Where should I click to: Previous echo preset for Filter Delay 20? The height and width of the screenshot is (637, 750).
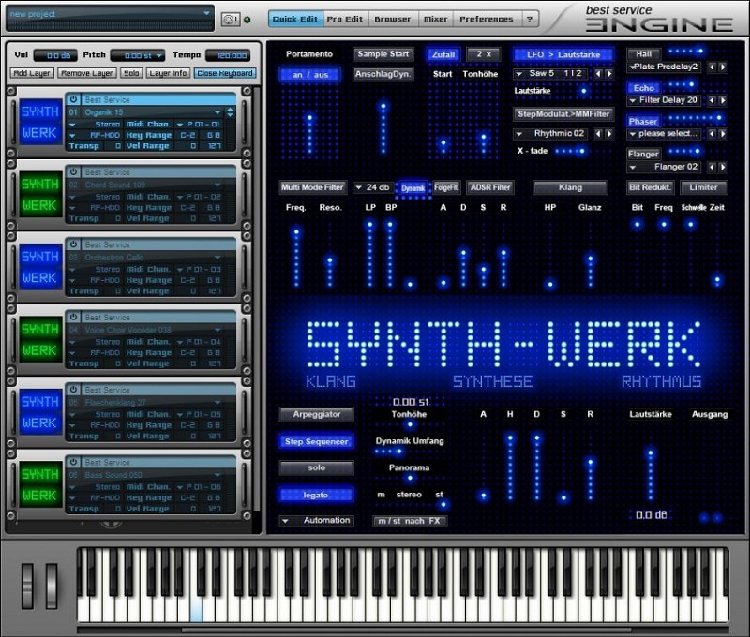click(712, 100)
